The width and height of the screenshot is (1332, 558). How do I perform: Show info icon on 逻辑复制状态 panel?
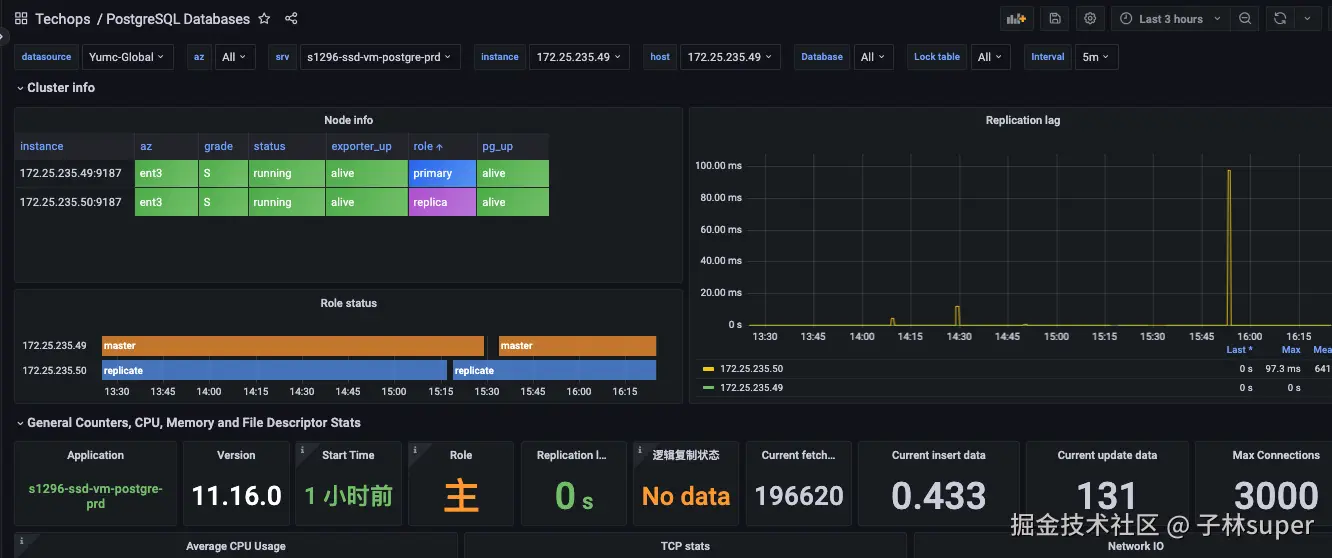pos(642,450)
